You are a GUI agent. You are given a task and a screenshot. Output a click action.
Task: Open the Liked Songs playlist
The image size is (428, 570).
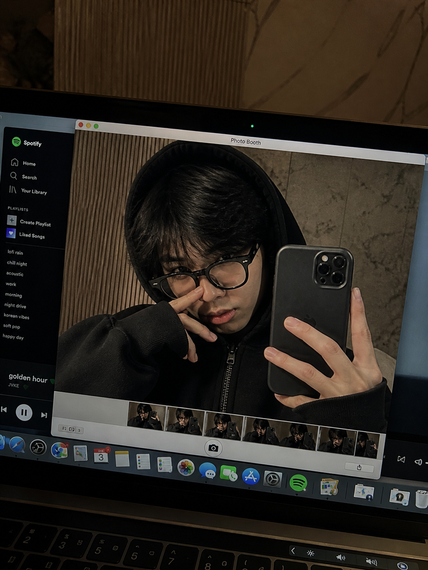point(26,234)
